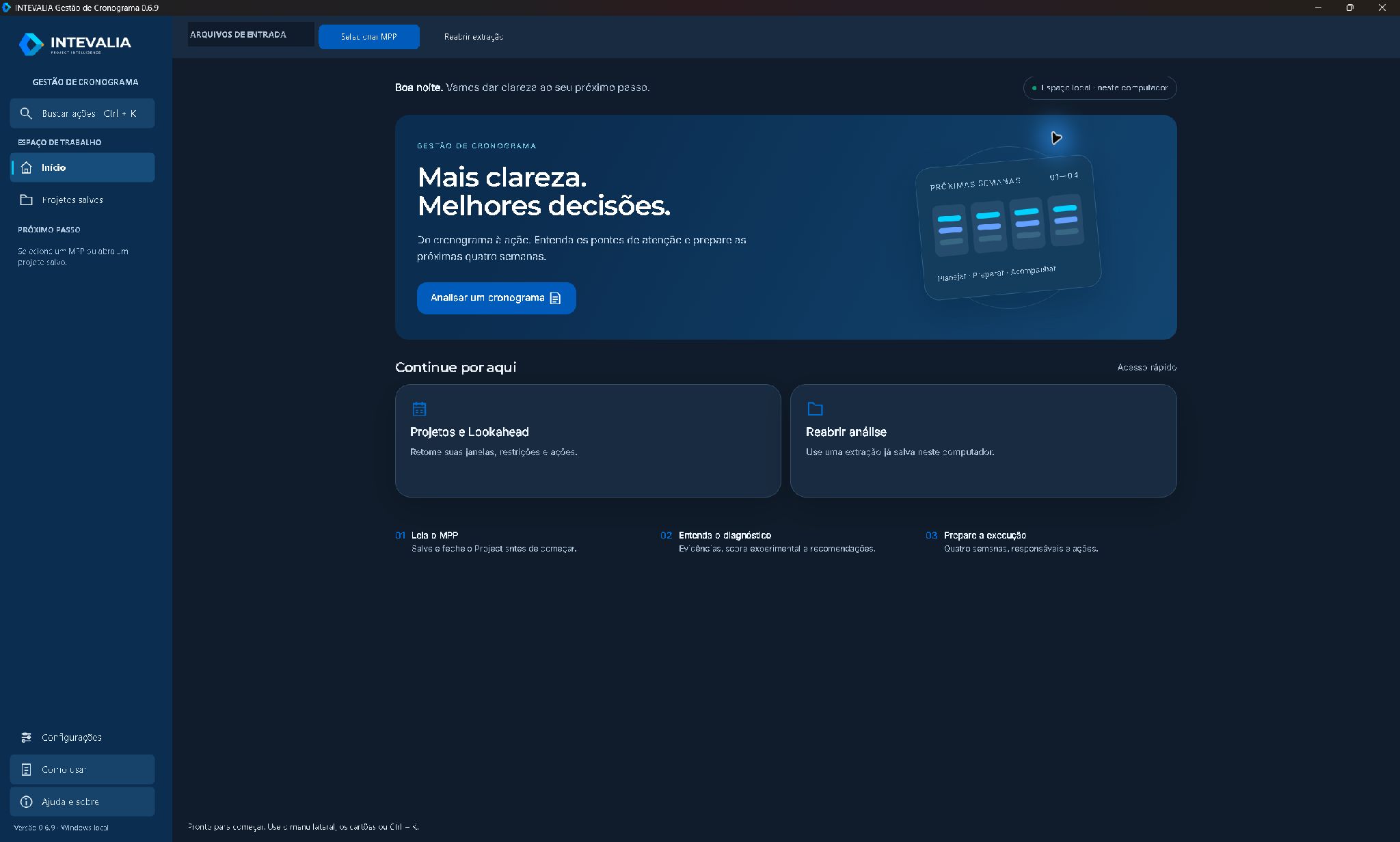This screenshot has height=842, width=1400.
Task: Open the Início home icon in sidebar
Action: point(27,167)
